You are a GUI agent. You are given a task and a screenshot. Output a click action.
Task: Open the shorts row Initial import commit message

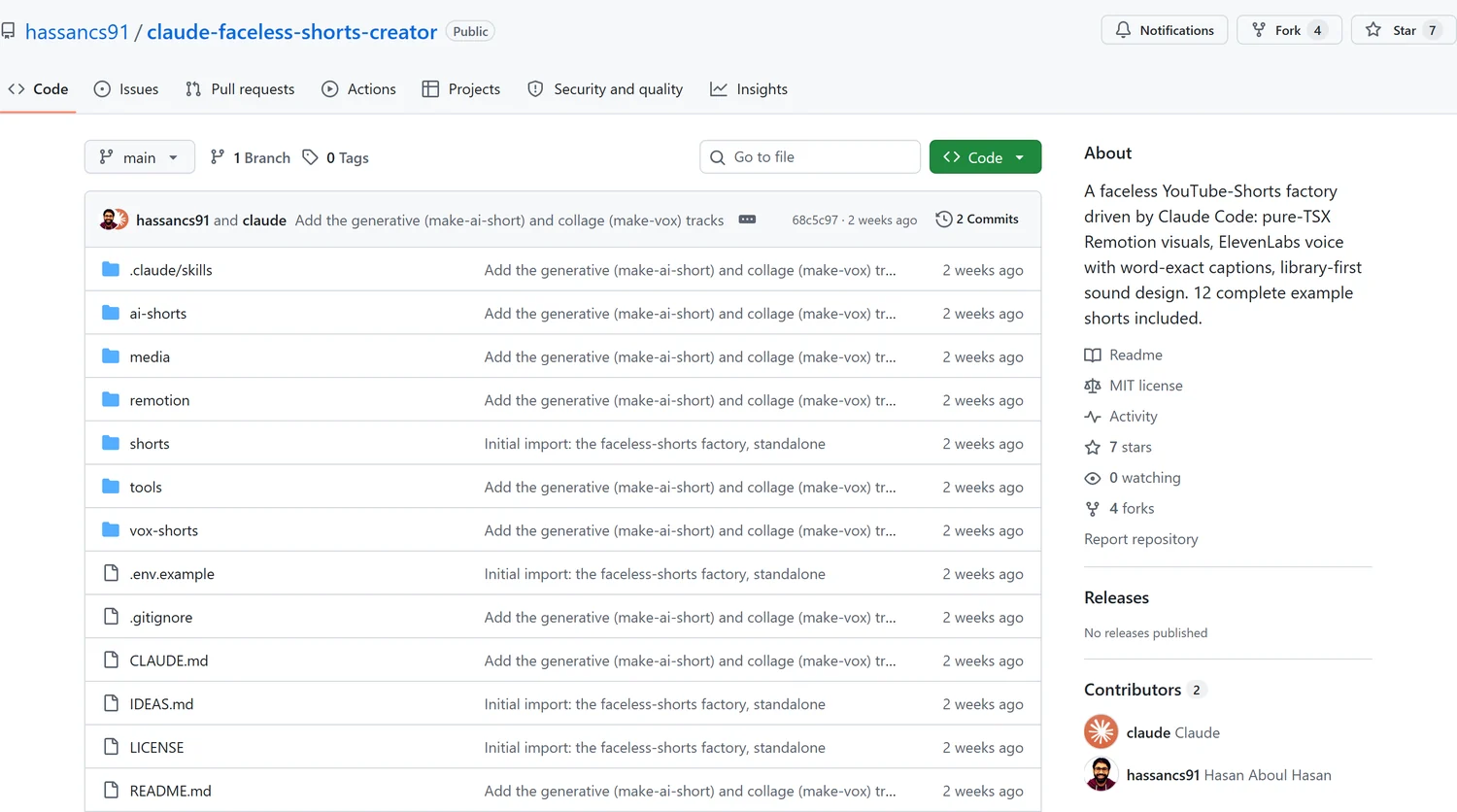pyautogui.click(x=655, y=444)
